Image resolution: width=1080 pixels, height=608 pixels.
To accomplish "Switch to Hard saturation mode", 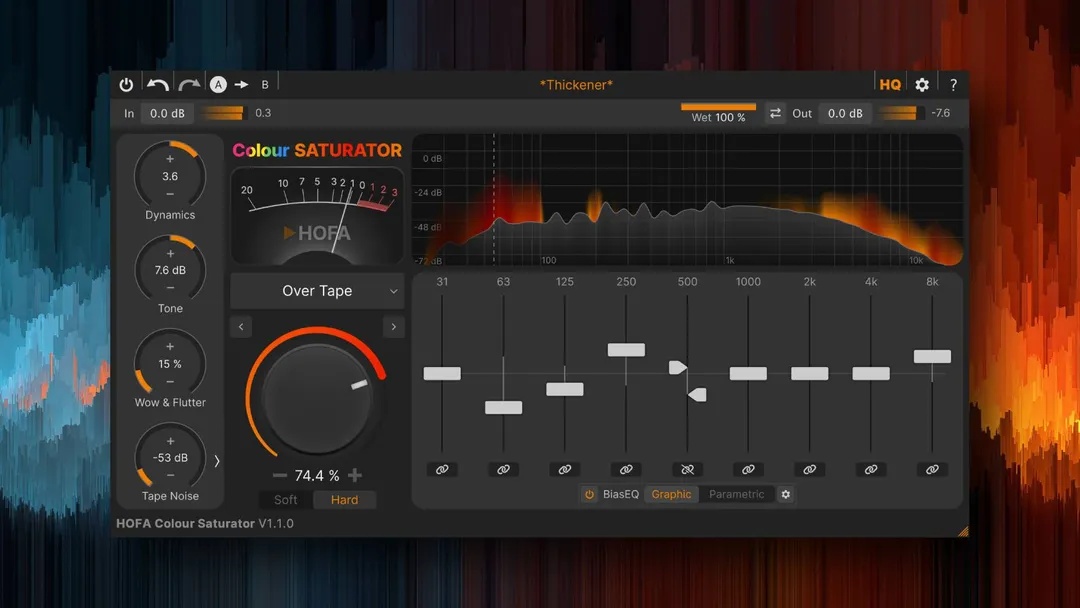I will pyautogui.click(x=344, y=500).
